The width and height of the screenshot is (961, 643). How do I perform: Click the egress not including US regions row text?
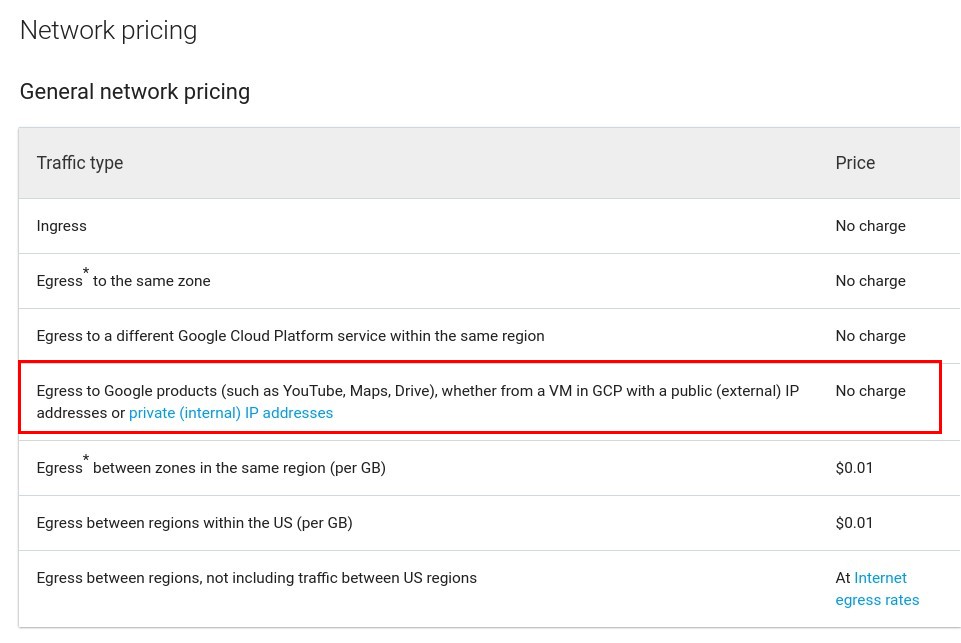click(x=256, y=578)
